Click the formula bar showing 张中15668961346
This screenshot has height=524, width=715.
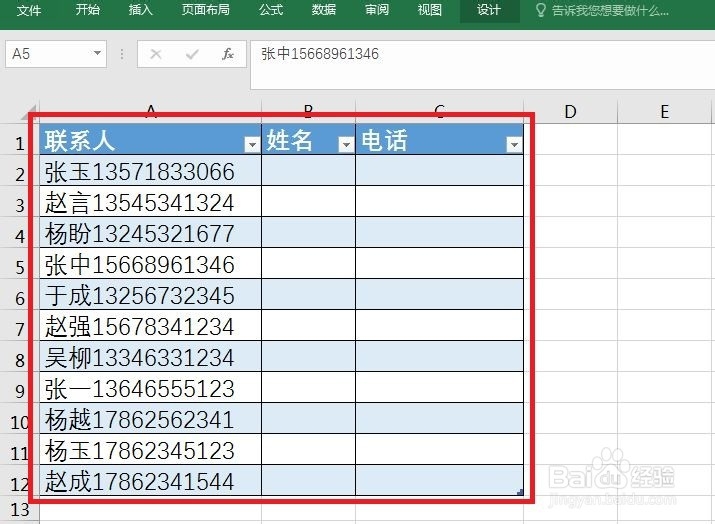coord(482,65)
